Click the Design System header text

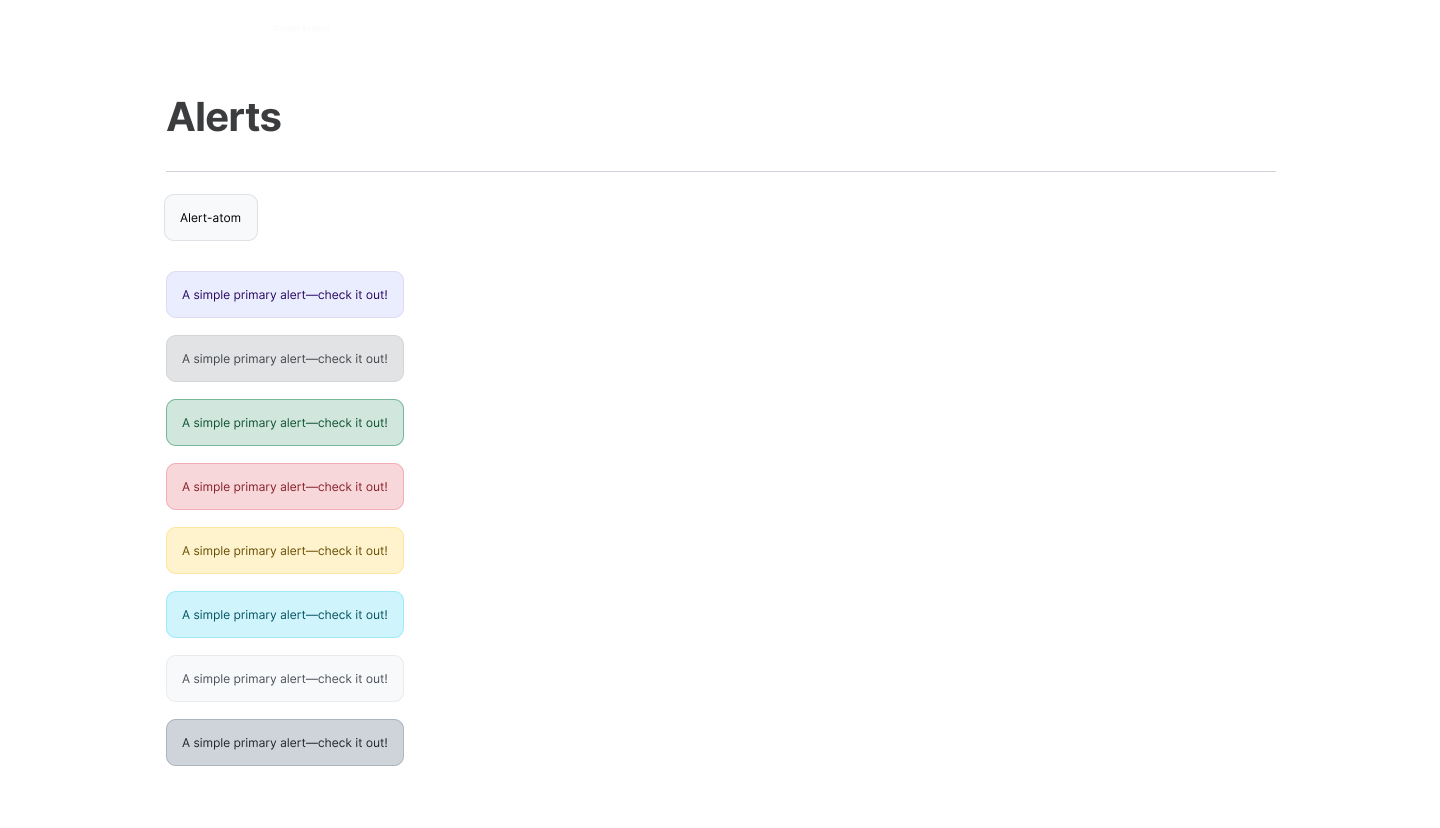click(x=301, y=28)
